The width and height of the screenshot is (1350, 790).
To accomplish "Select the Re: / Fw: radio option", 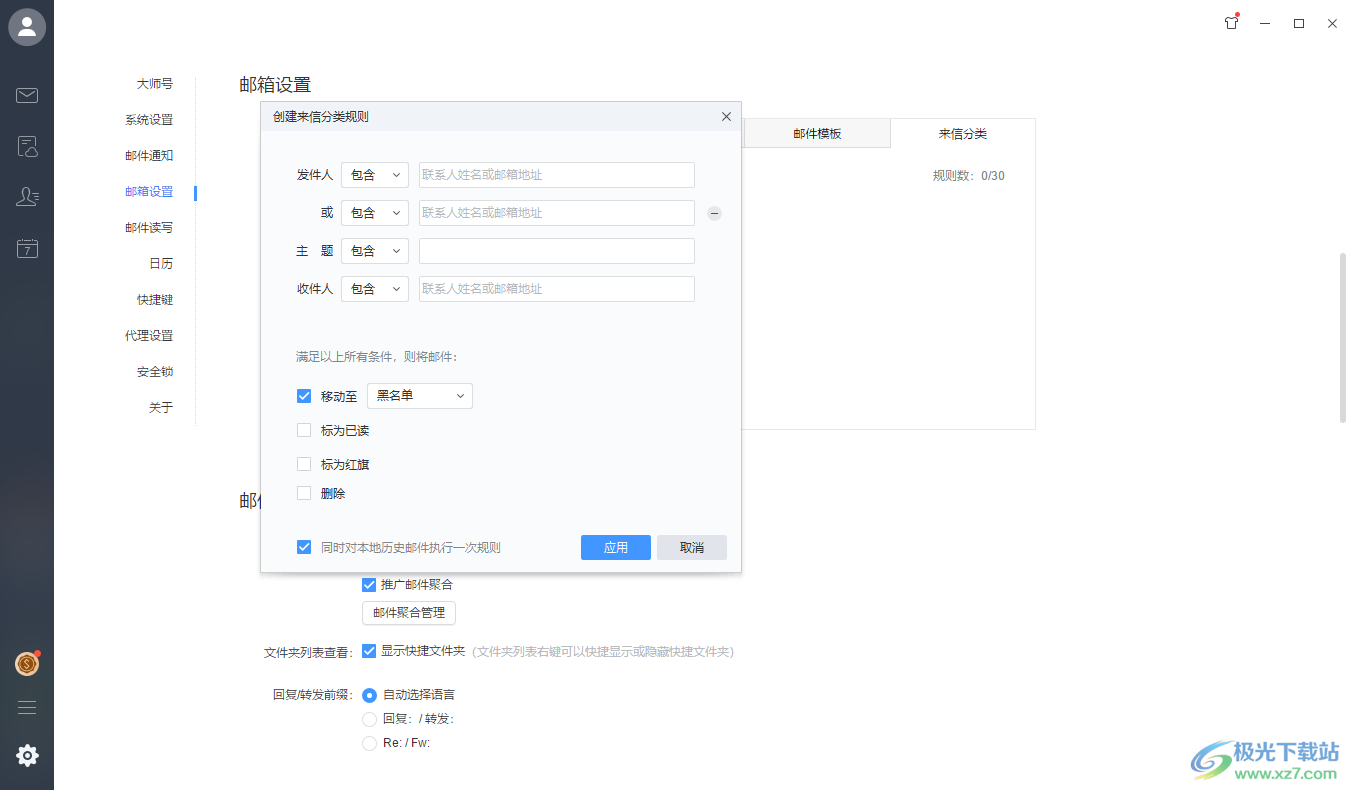I will tap(369, 743).
